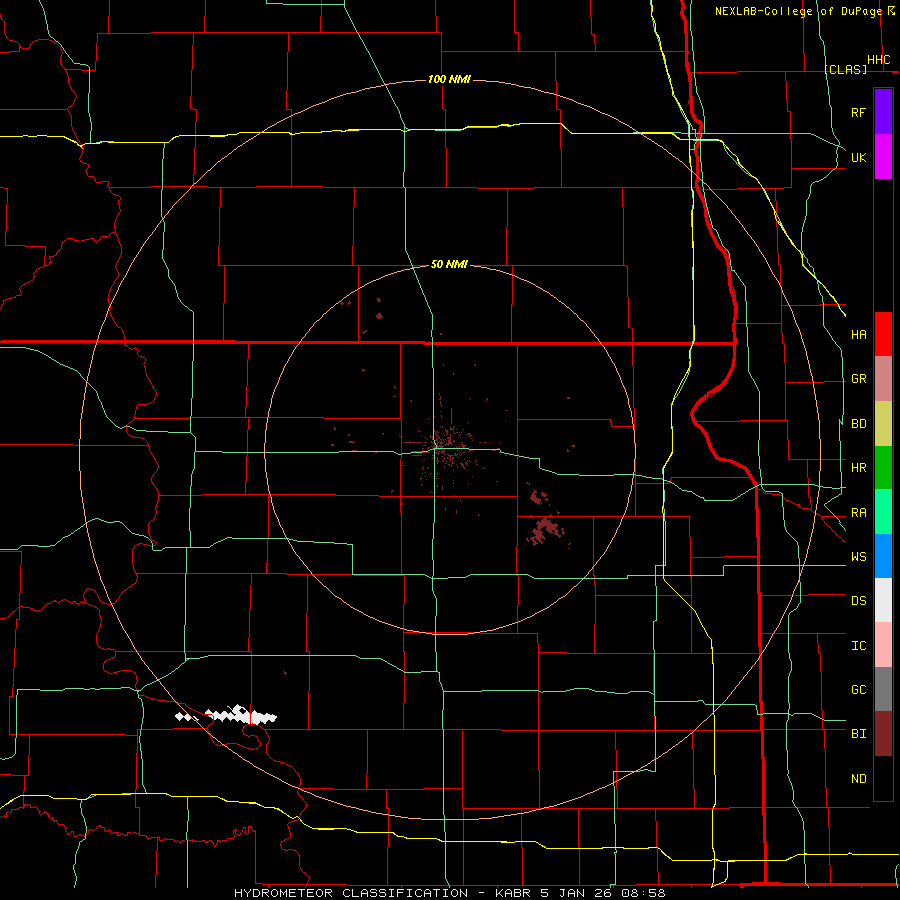Viewport: 900px width, 900px height.
Task: Click the GR legend label
Action: pyautogui.click(x=858, y=379)
